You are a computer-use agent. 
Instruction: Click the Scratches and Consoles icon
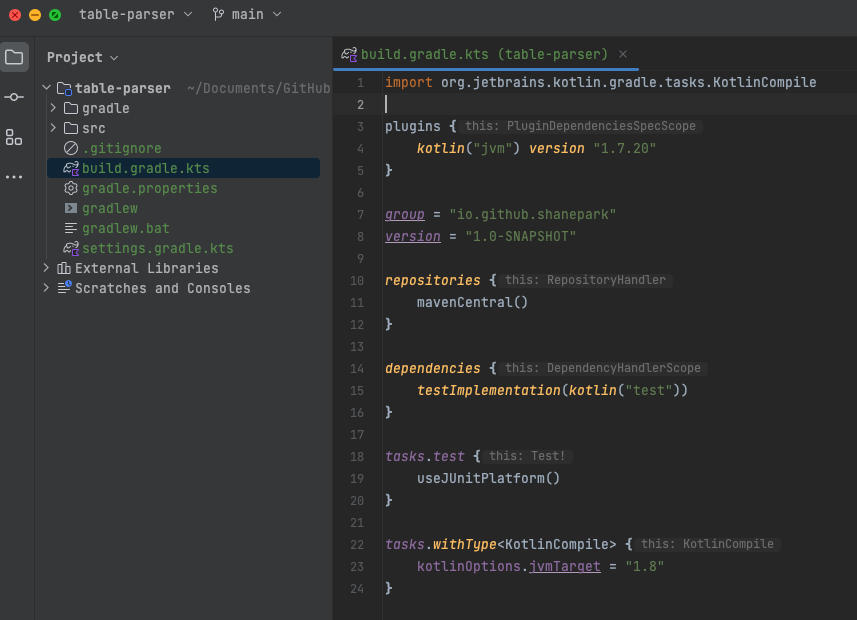(x=64, y=288)
